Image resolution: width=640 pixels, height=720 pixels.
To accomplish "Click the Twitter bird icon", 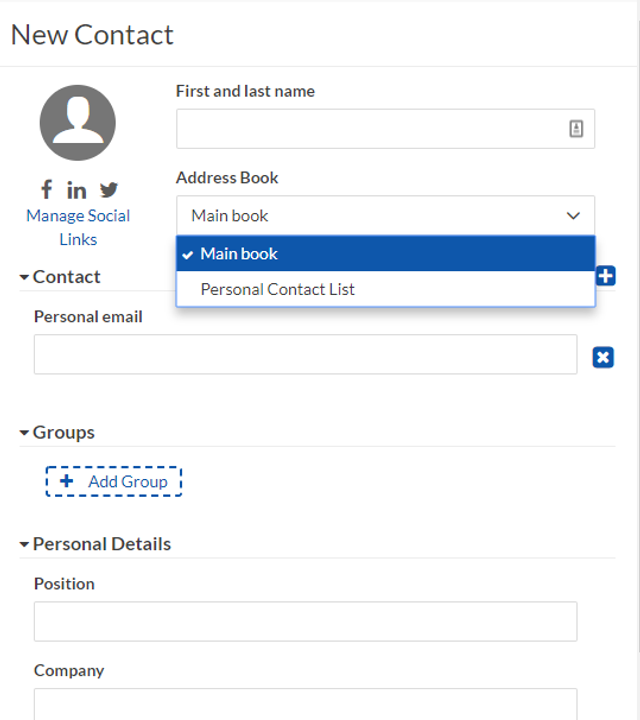I will pyautogui.click(x=109, y=190).
